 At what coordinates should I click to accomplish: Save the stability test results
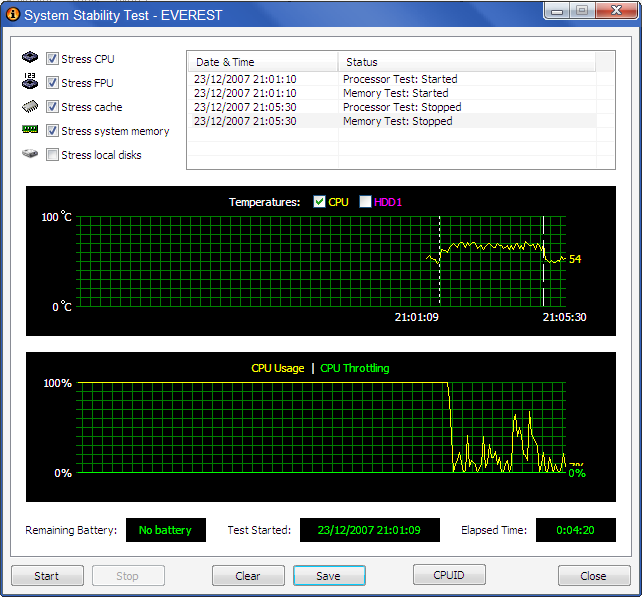(329, 576)
